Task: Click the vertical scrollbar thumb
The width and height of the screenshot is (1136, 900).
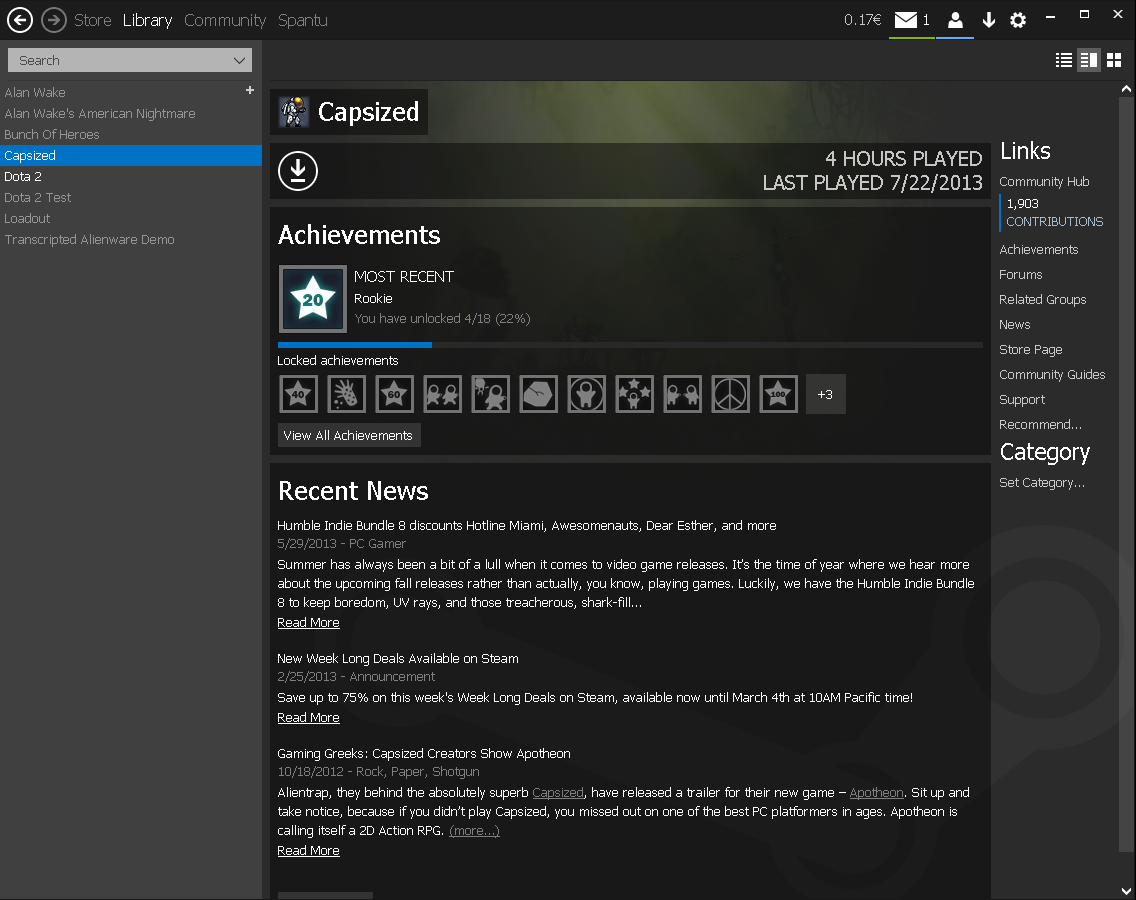Action: [1126, 473]
